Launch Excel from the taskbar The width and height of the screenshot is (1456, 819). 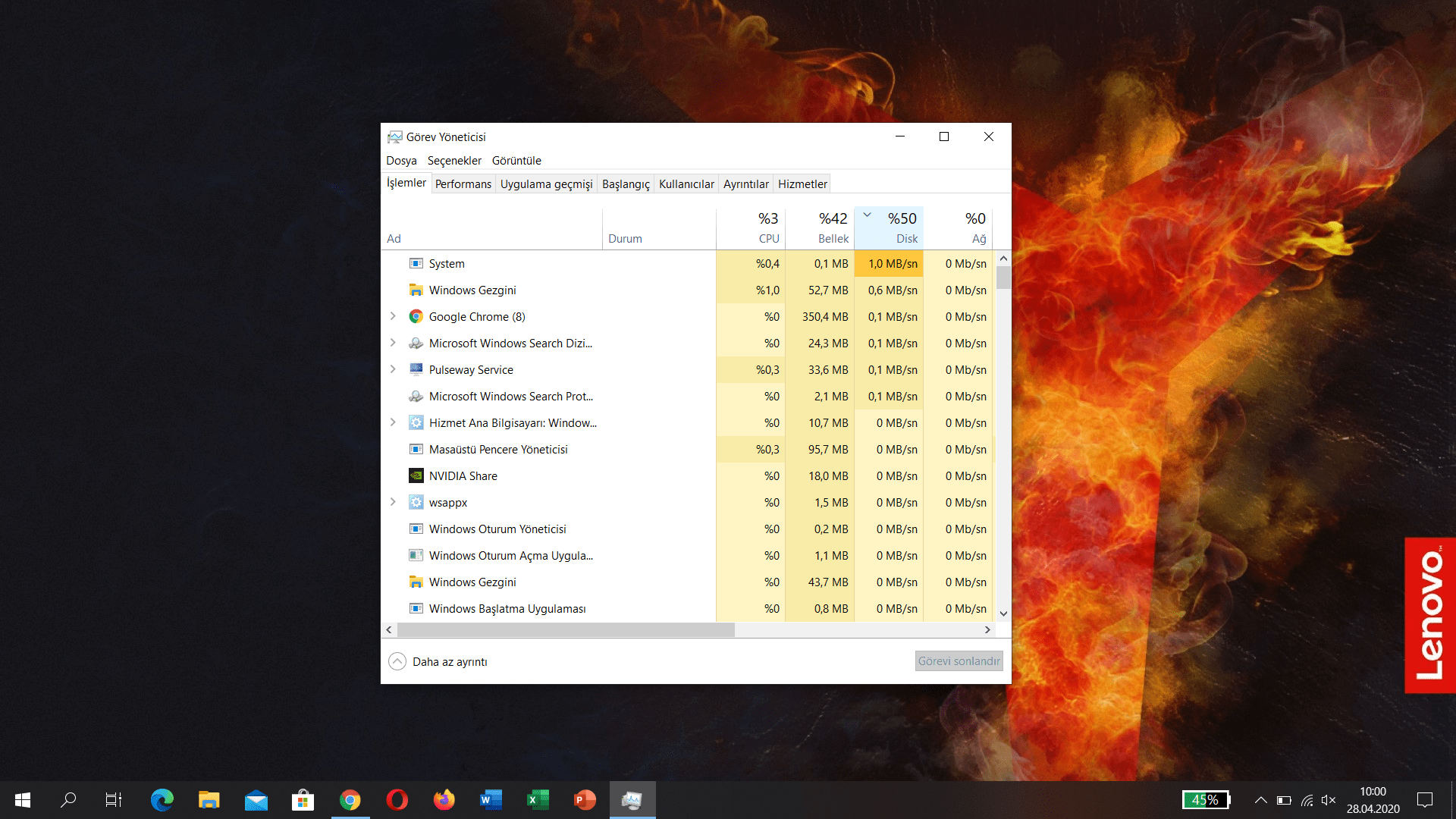pyautogui.click(x=538, y=799)
